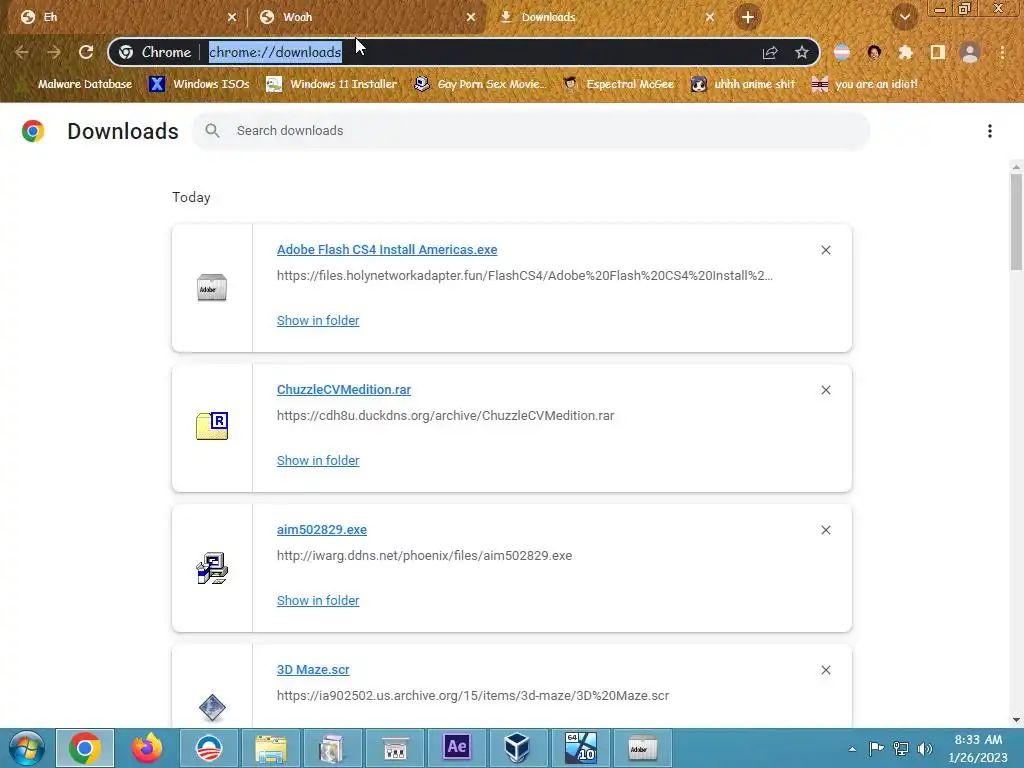Expand the tab search dropdown arrow

pyautogui.click(x=904, y=17)
